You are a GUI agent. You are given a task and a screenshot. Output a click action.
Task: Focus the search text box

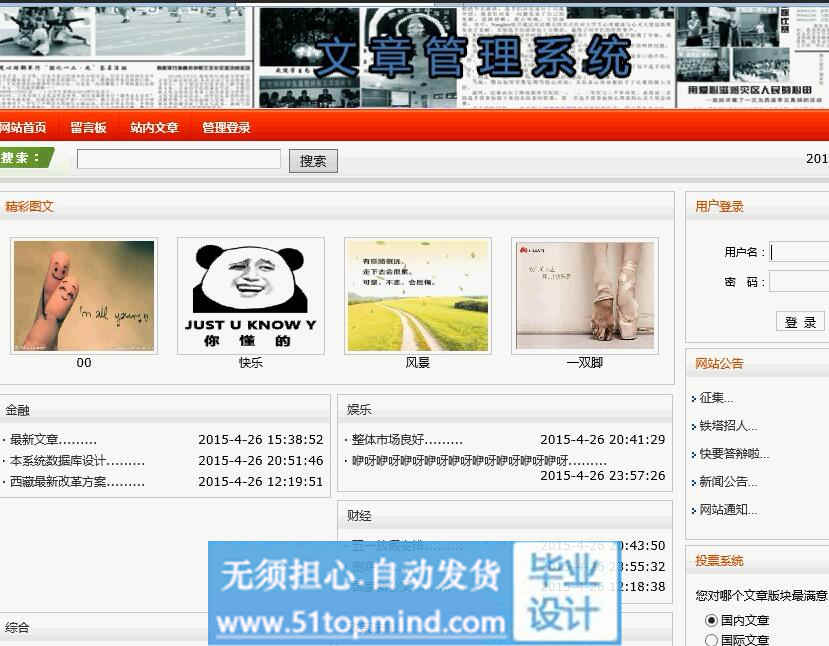179,159
